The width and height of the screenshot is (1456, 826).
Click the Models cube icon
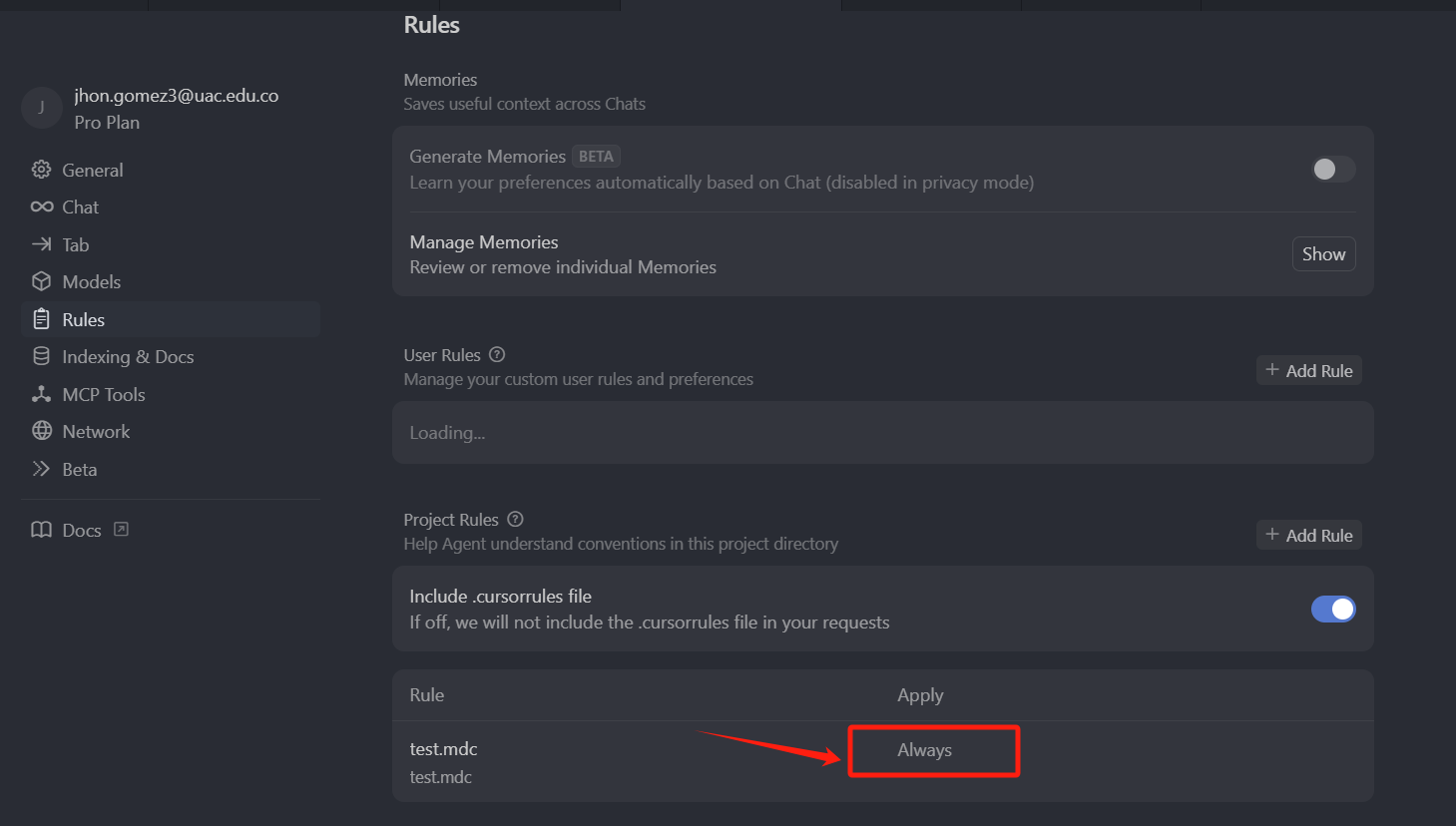tap(41, 281)
